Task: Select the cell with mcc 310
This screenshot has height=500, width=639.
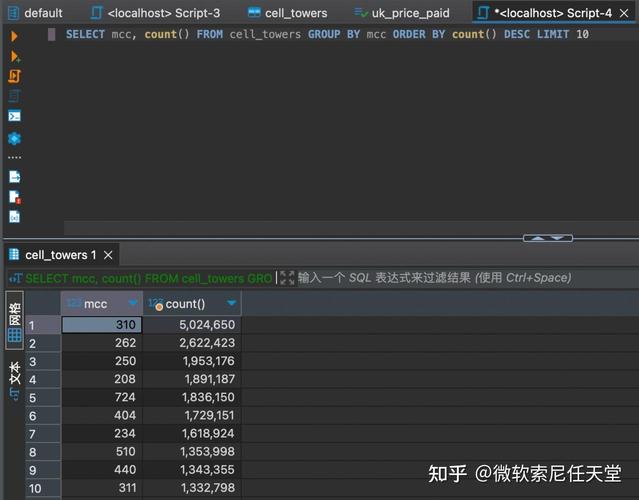Action: 102,325
